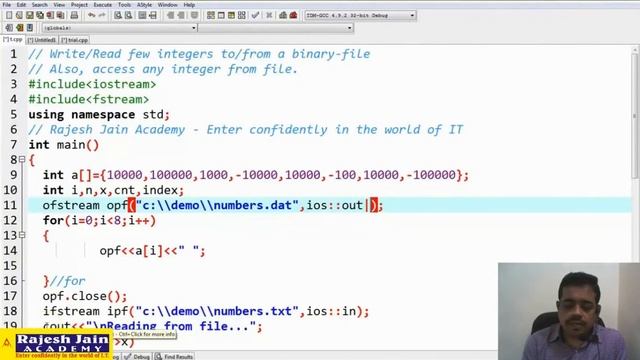Viewport: 640px width, 360px height.
Task: Open the AStyle menu
Action: point(144,5)
